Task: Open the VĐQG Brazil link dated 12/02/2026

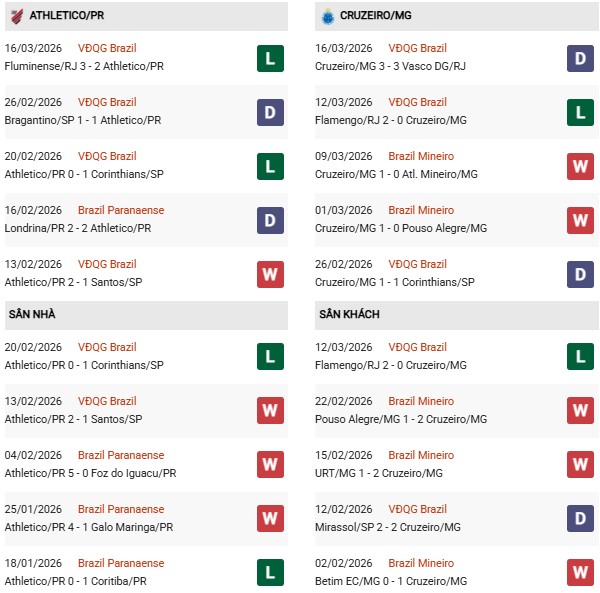Action: 419,509
